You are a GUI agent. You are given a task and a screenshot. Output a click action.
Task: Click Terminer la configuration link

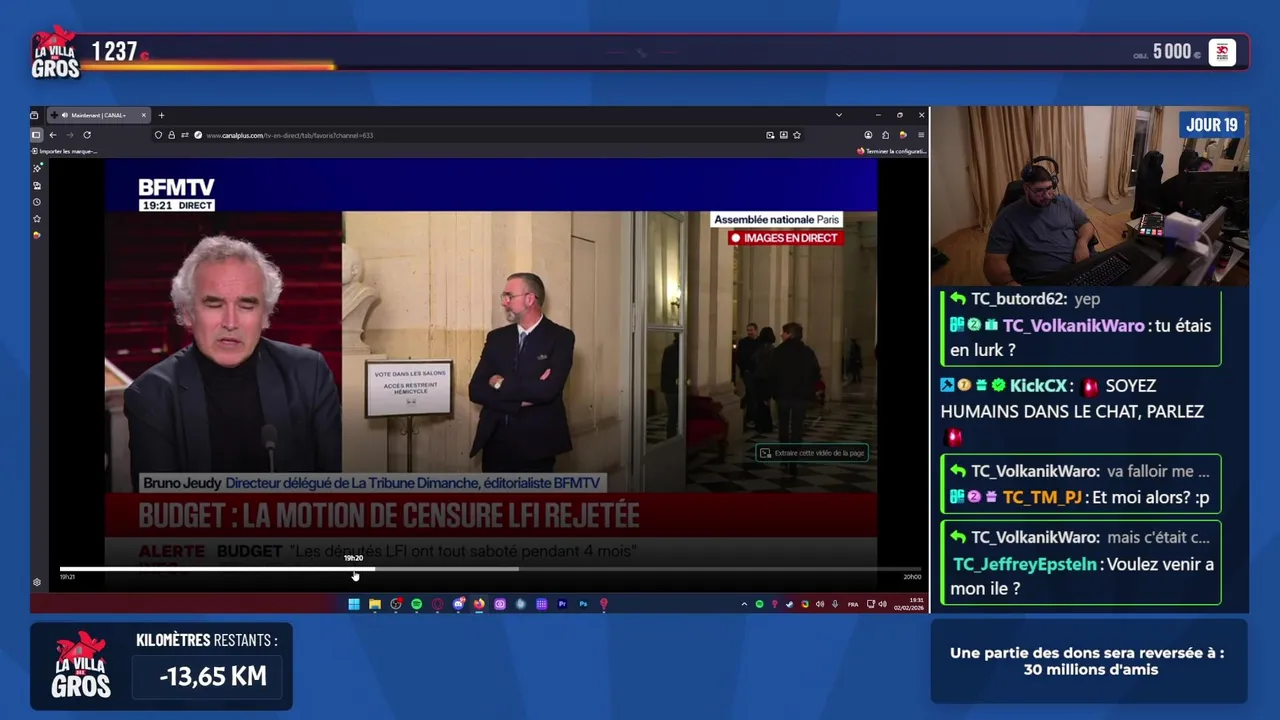[x=891, y=151]
